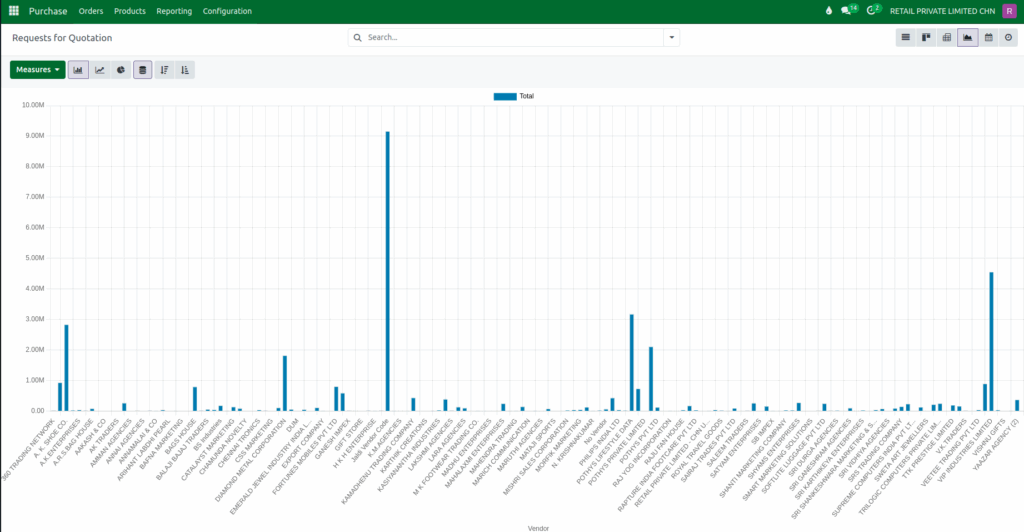The image size is (1024, 532).
Task: Click the 5.00M y-axis value
Action: coord(35,258)
